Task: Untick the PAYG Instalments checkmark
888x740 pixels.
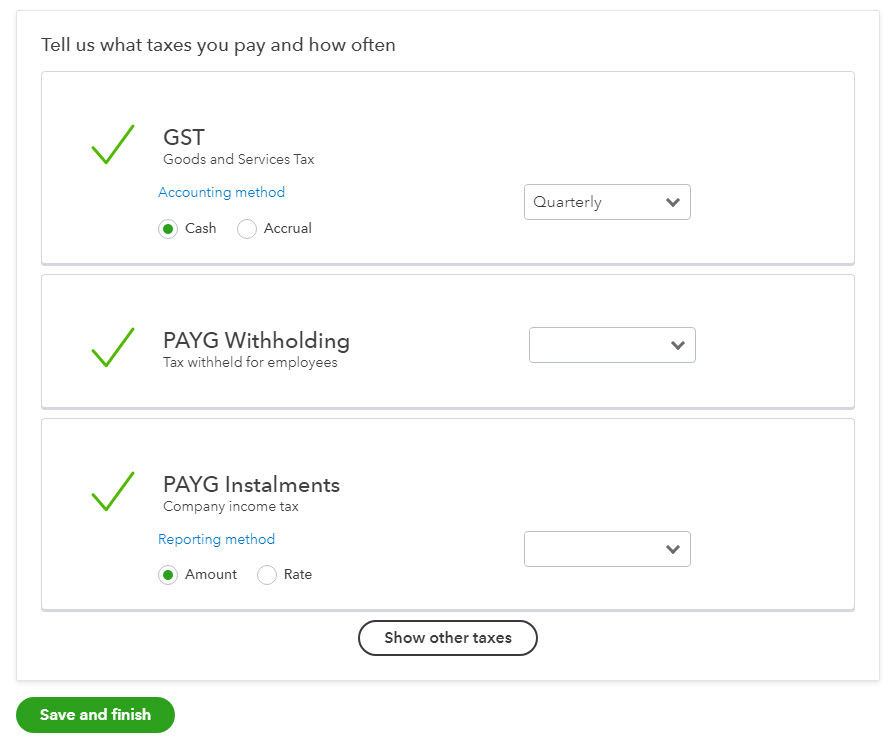Action: [x=111, y=491]
